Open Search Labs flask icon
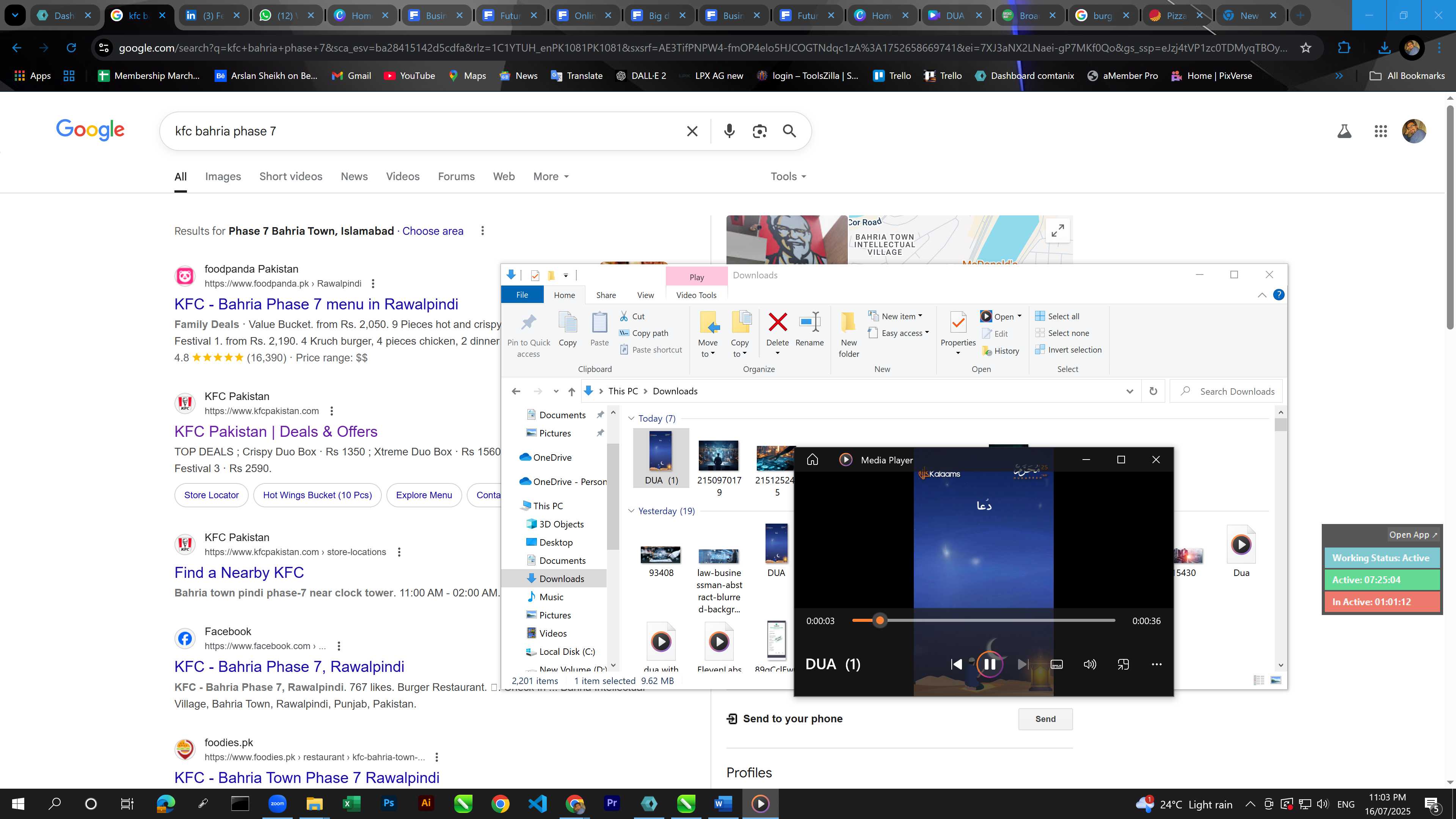 click(x=1344, y=131)
